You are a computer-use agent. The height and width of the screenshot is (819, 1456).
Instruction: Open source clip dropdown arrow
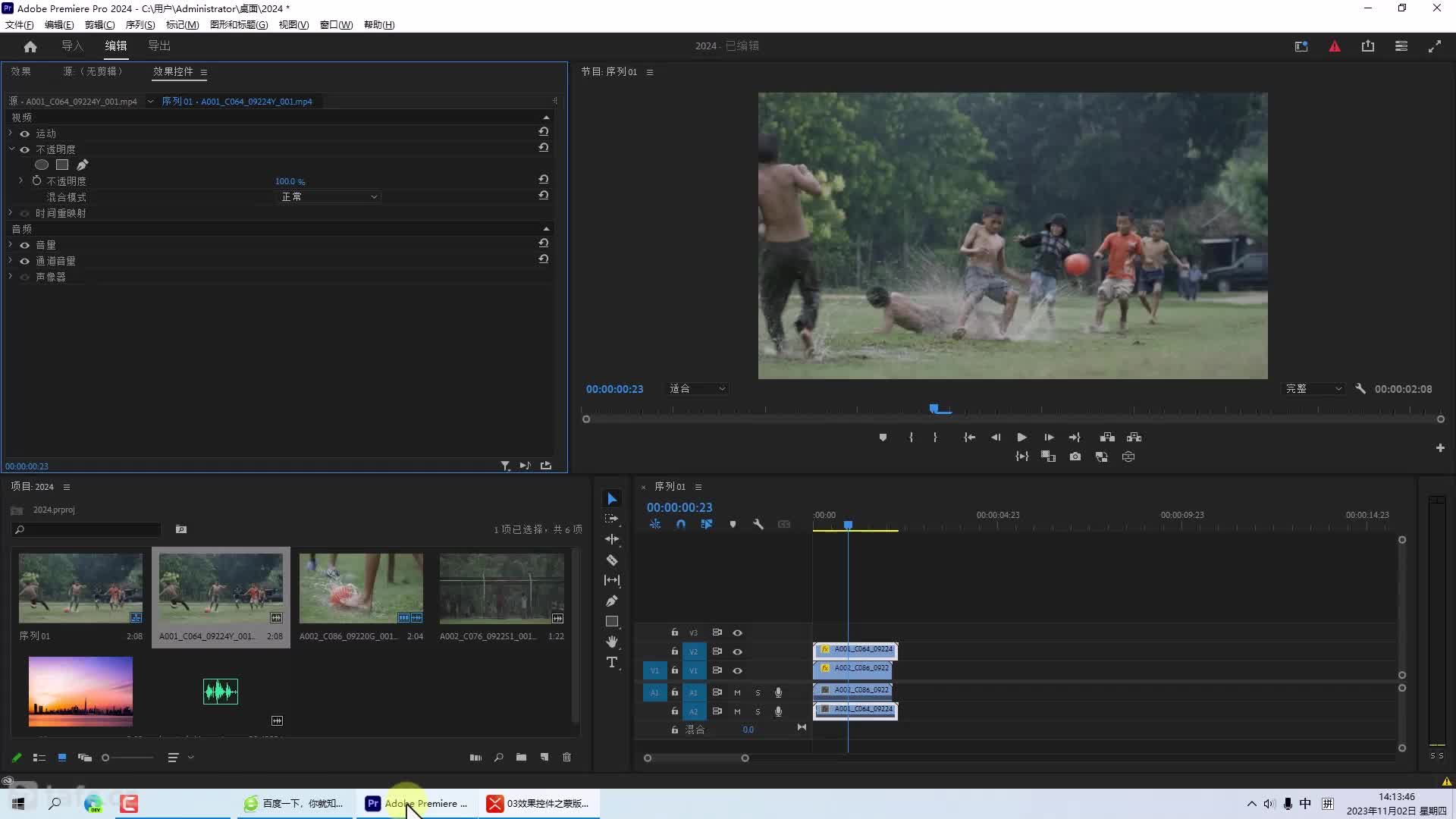point(150,101)
